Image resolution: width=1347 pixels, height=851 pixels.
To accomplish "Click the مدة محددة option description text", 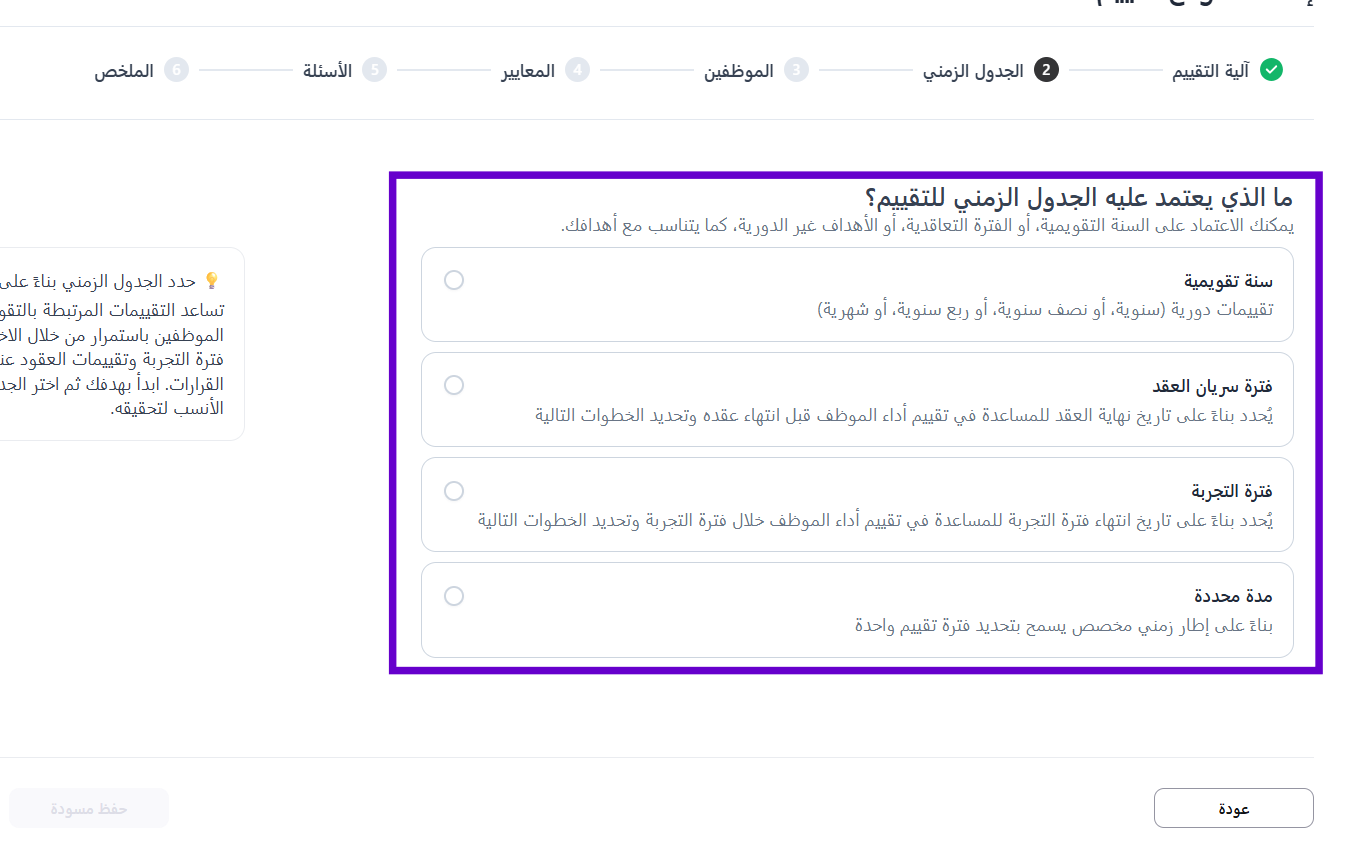I will click(1063, 626).
